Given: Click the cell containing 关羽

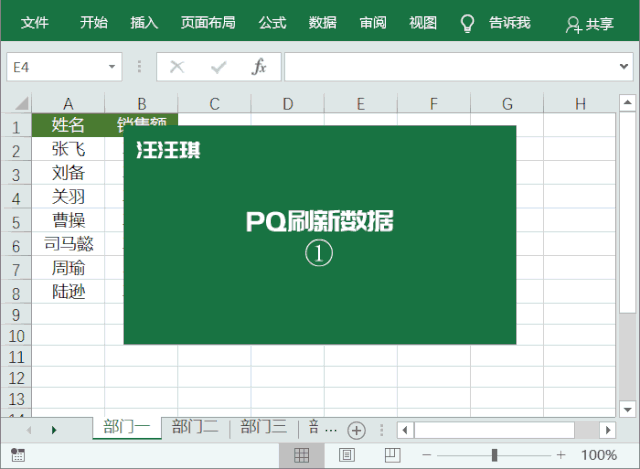Looking at the screenshot, I should 68,196.
